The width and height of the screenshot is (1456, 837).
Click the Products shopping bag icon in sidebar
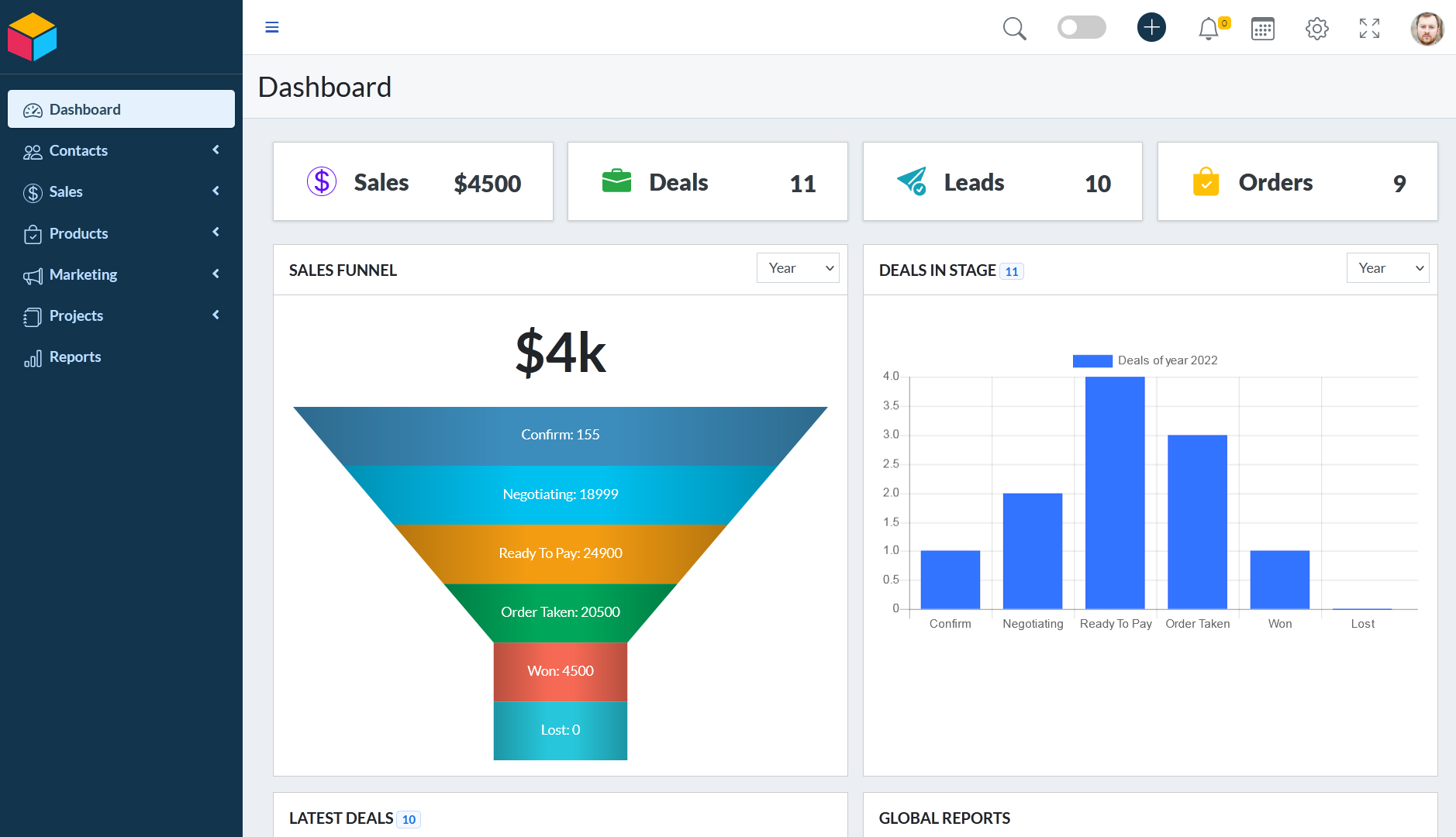(33, 234)
